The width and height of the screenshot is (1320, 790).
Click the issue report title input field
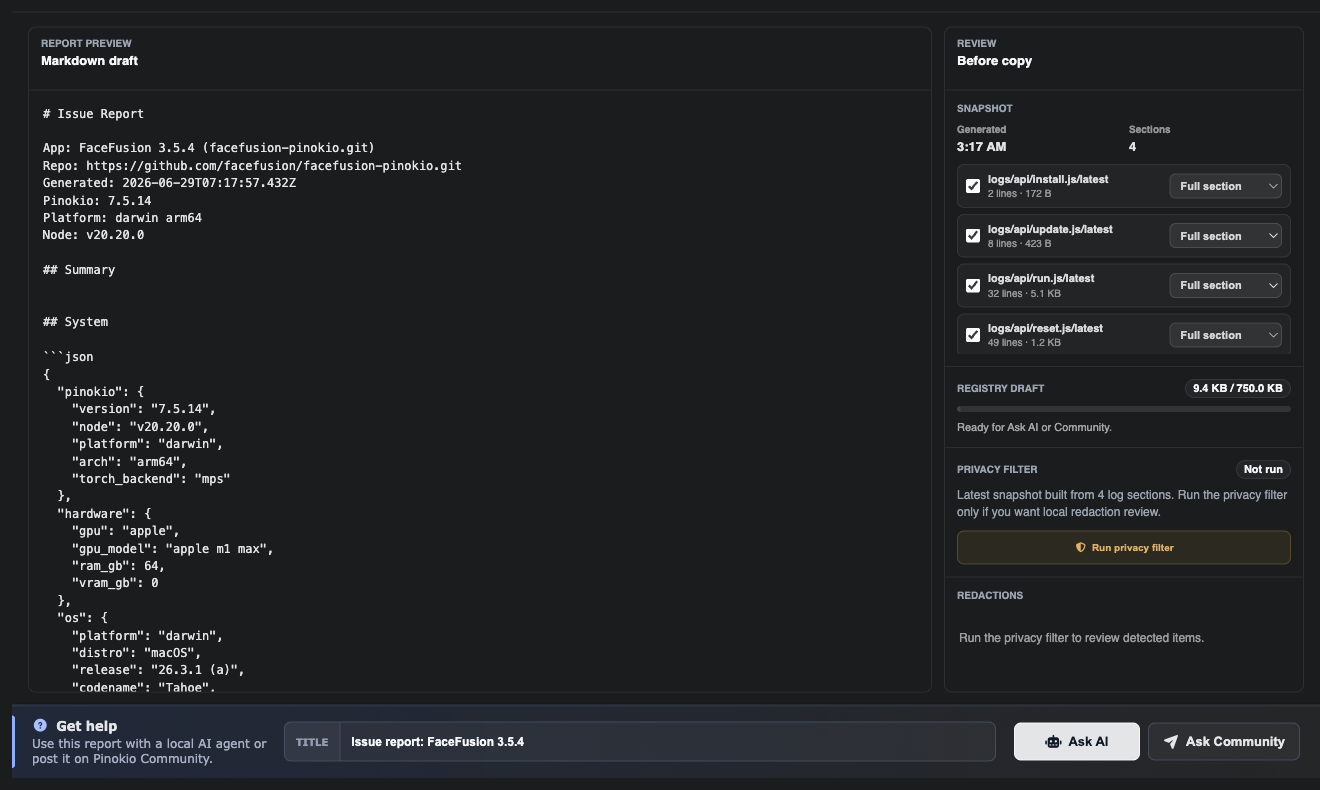667,742
